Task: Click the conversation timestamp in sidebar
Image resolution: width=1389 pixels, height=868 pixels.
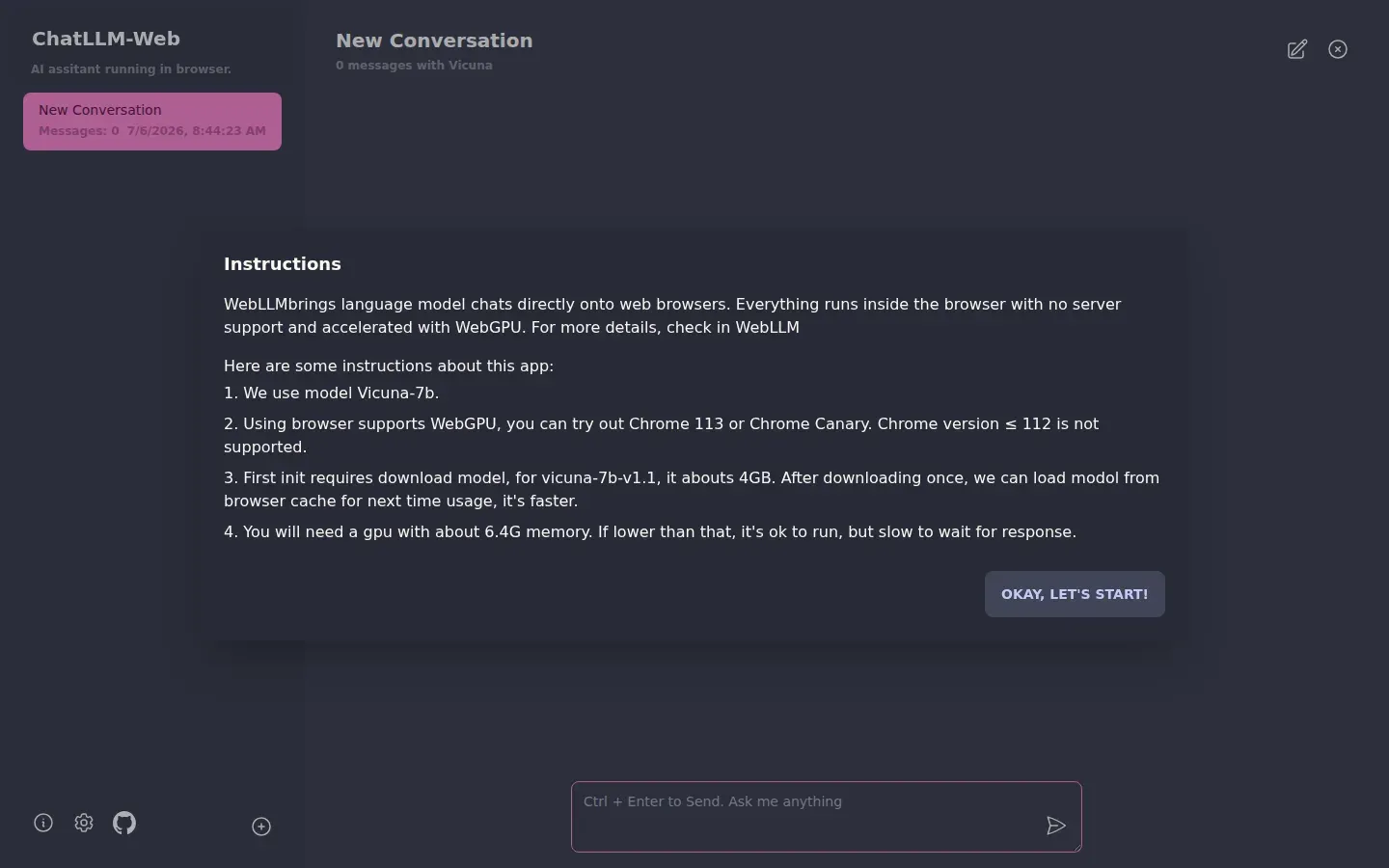Action: pyautogui.click(x=197, y=131)
